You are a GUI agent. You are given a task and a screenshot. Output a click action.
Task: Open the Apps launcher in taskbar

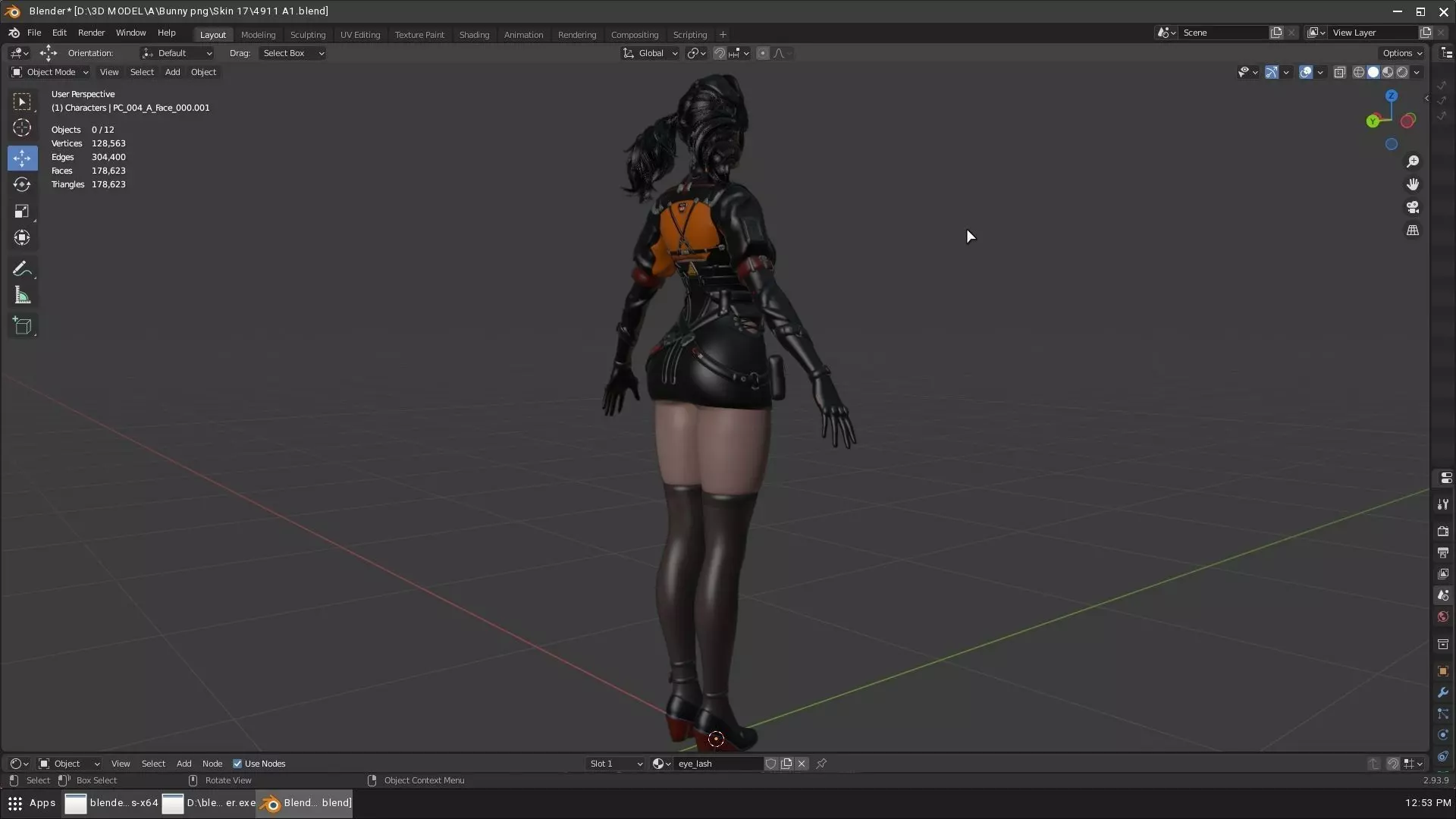point(32,803)
